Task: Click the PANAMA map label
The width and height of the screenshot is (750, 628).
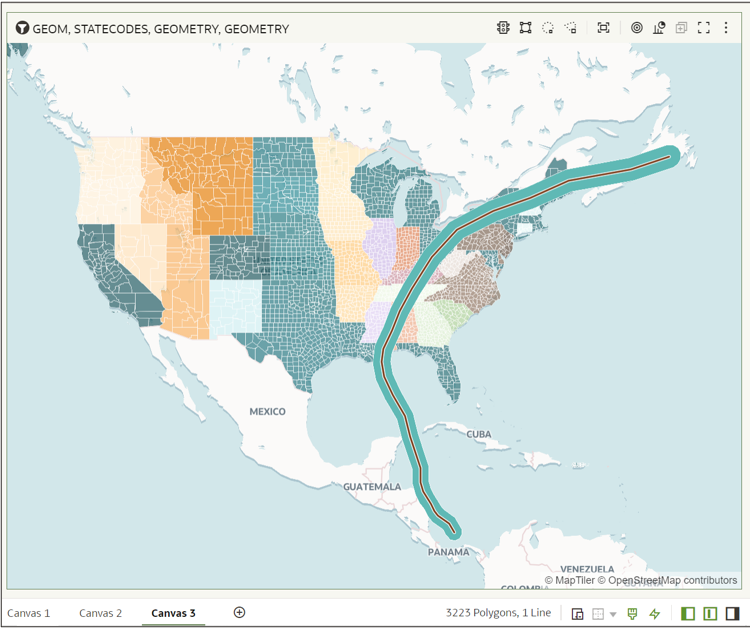Action: (x=448, y=552)
